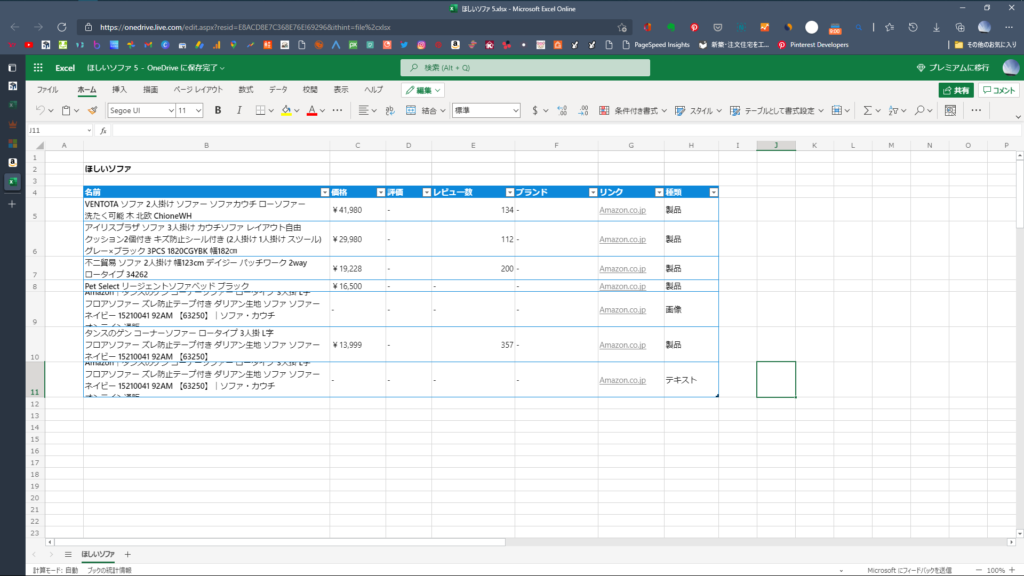Click the red font color swatch
Image resolution: width=1024 pixels, height=576 pixels.
coord(311,110)
